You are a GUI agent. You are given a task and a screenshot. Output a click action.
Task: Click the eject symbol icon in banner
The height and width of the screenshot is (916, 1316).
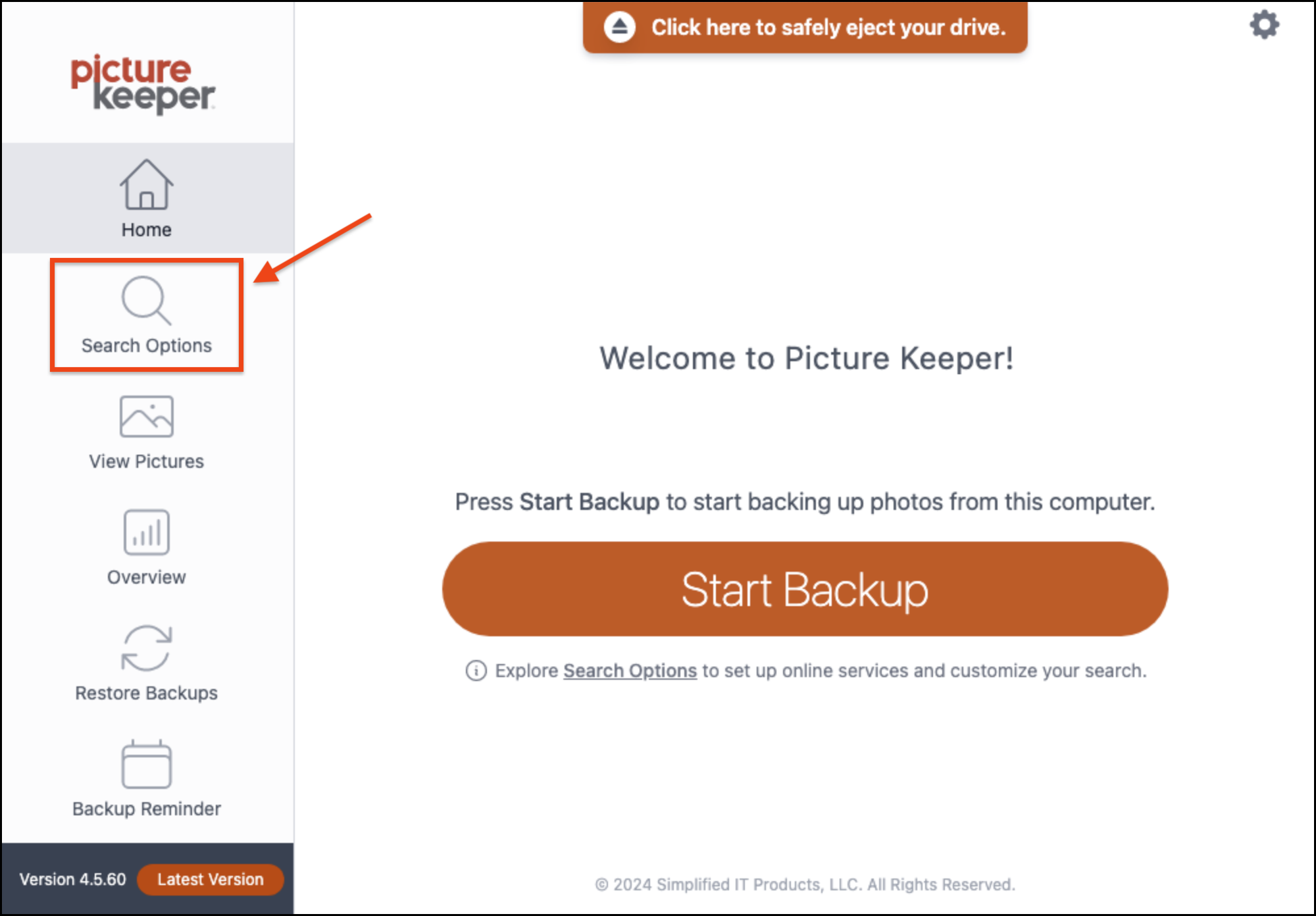tap(619, 27)
